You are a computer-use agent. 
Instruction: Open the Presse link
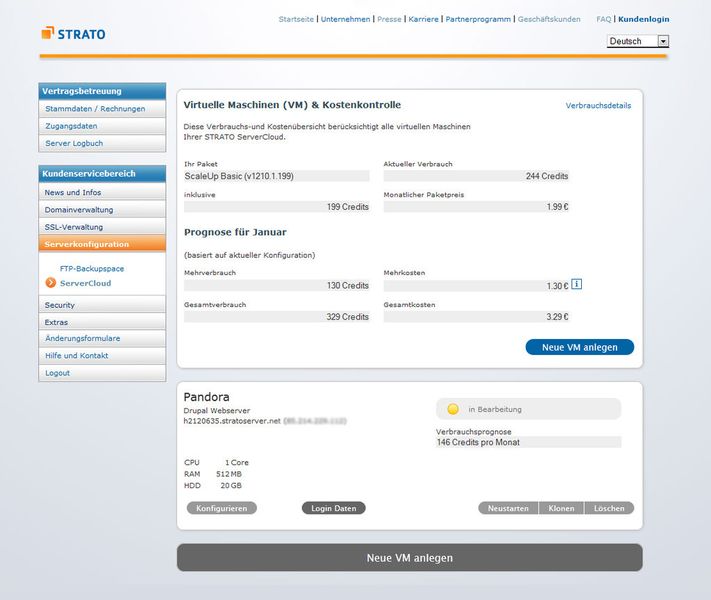click(x=390, y=19)
